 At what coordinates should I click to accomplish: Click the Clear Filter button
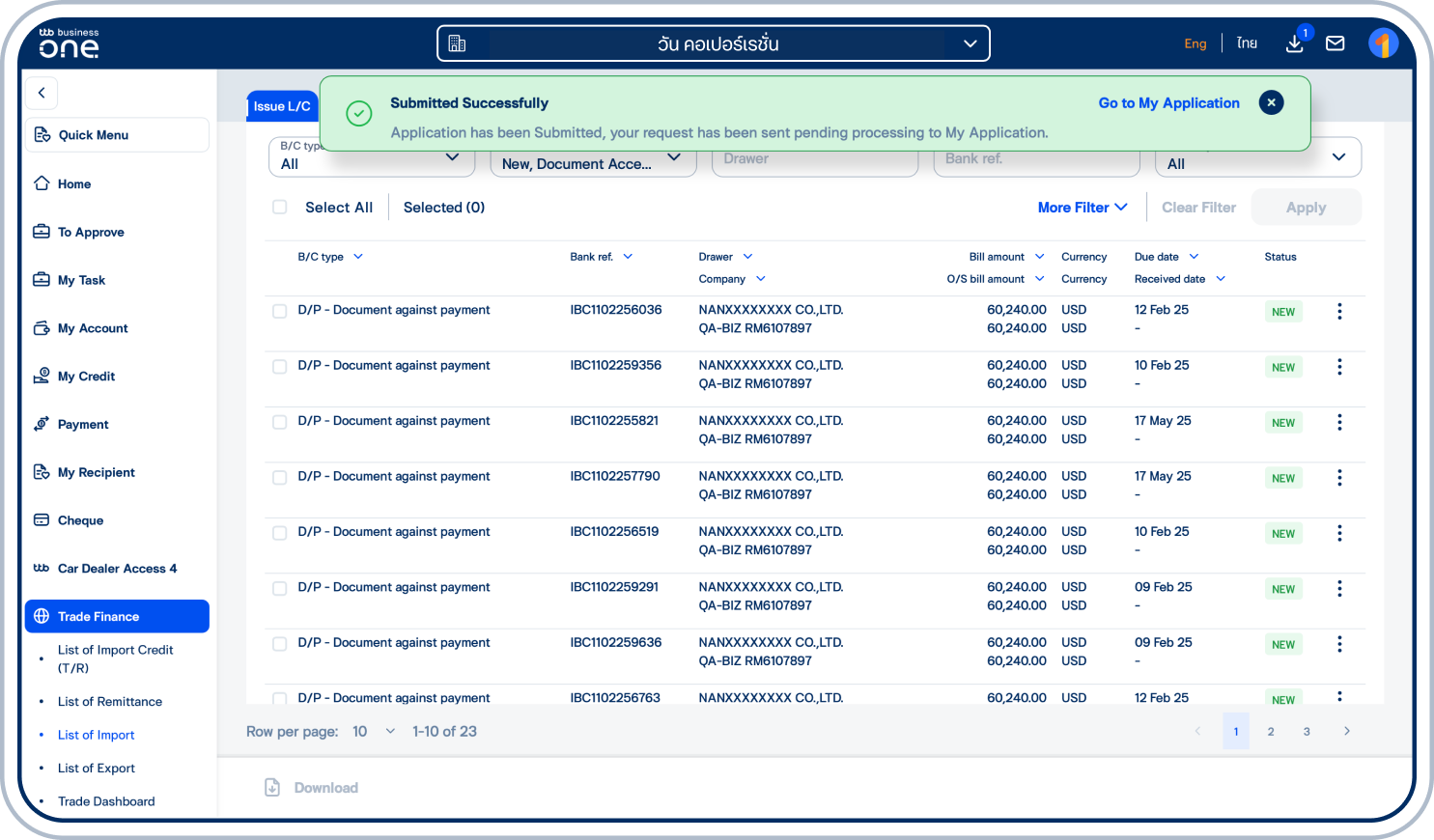coord(1198,208)
